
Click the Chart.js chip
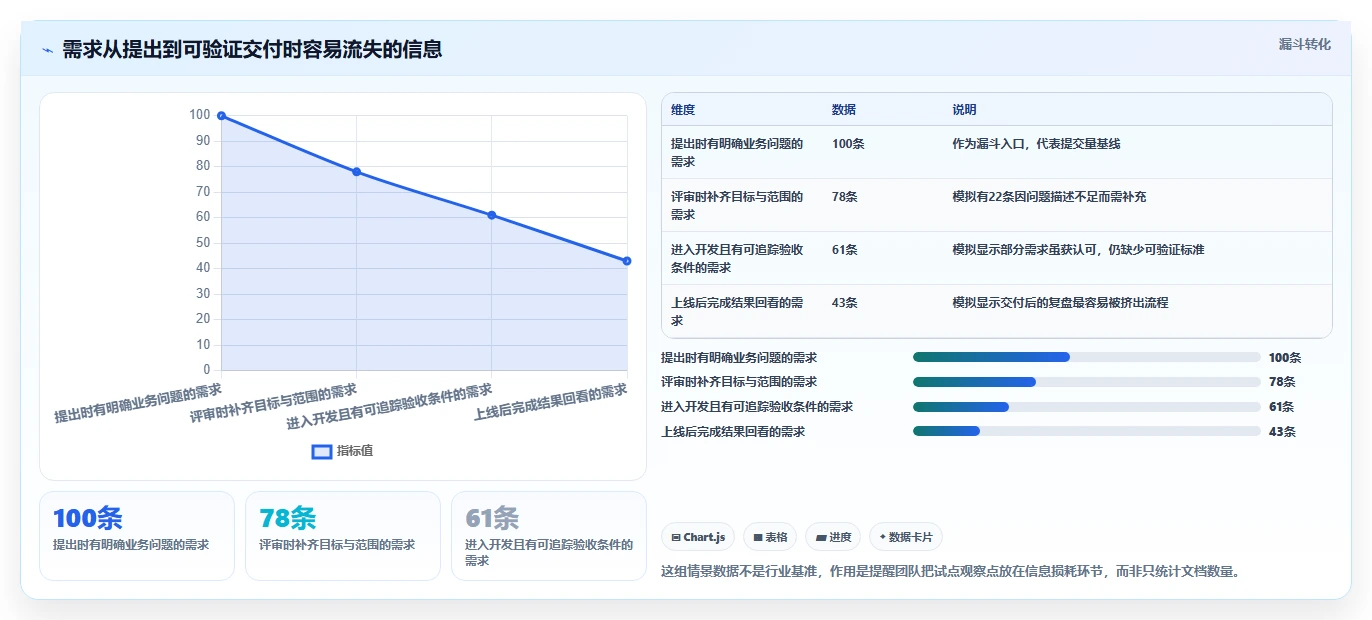click(x=698, y=537)
